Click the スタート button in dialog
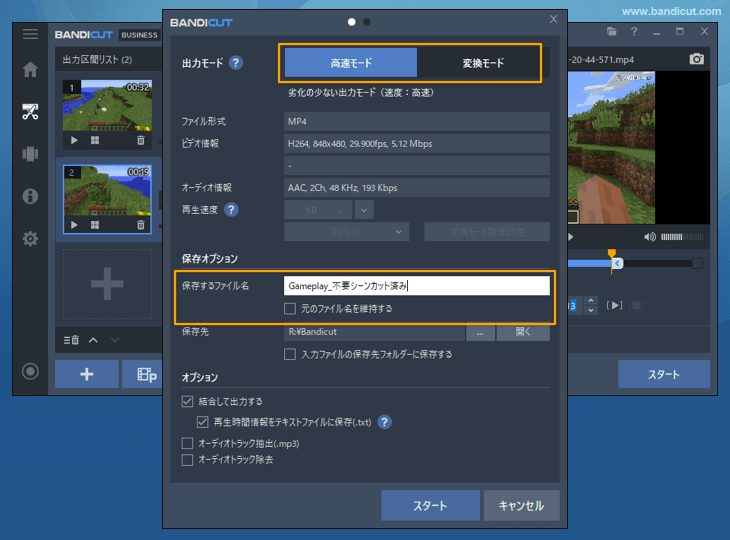The width and height of the screenshot is (730, 540). click(x=430, y=506)
